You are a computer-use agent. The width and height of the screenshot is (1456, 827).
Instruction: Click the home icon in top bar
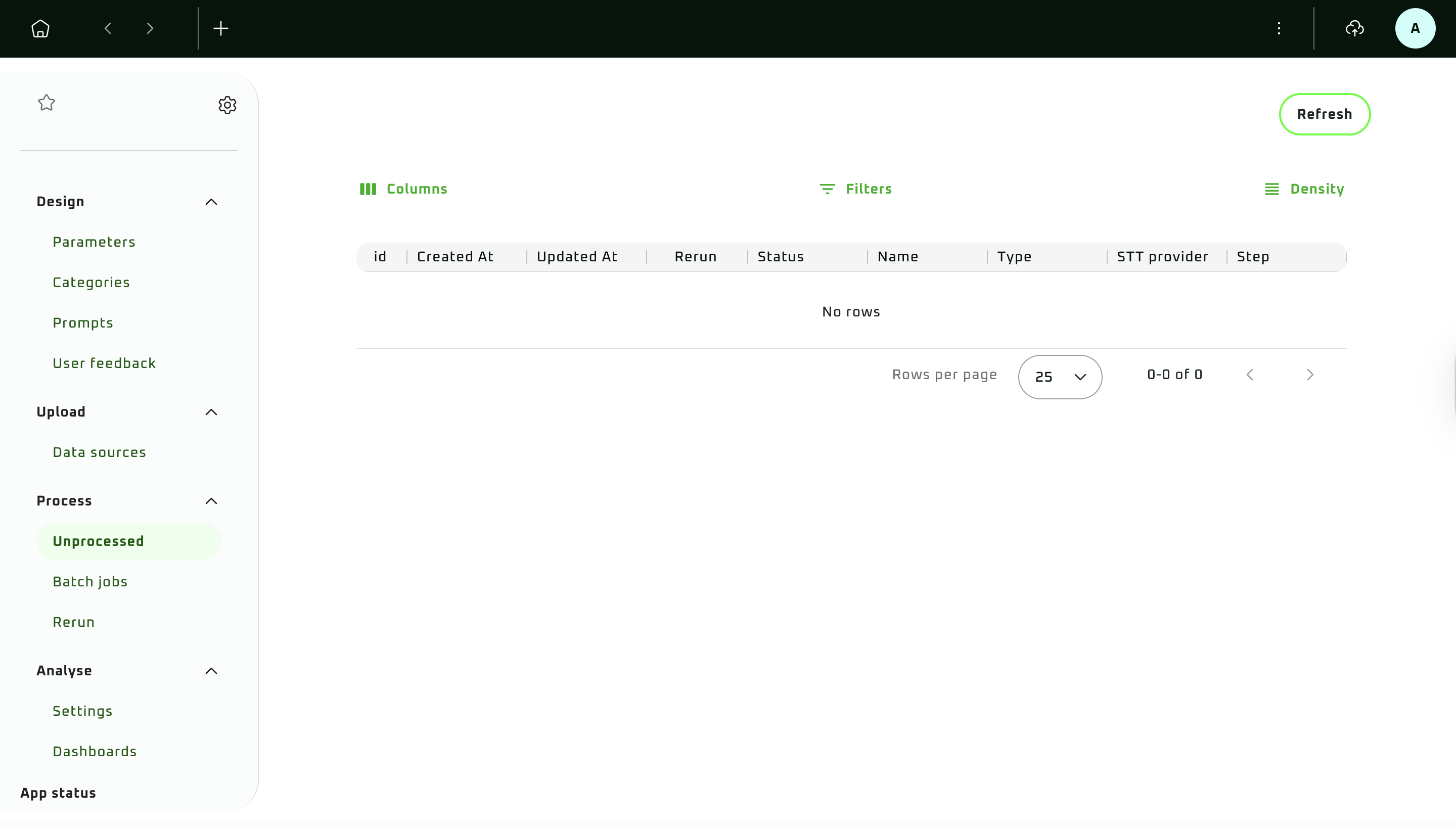[40, 28]
